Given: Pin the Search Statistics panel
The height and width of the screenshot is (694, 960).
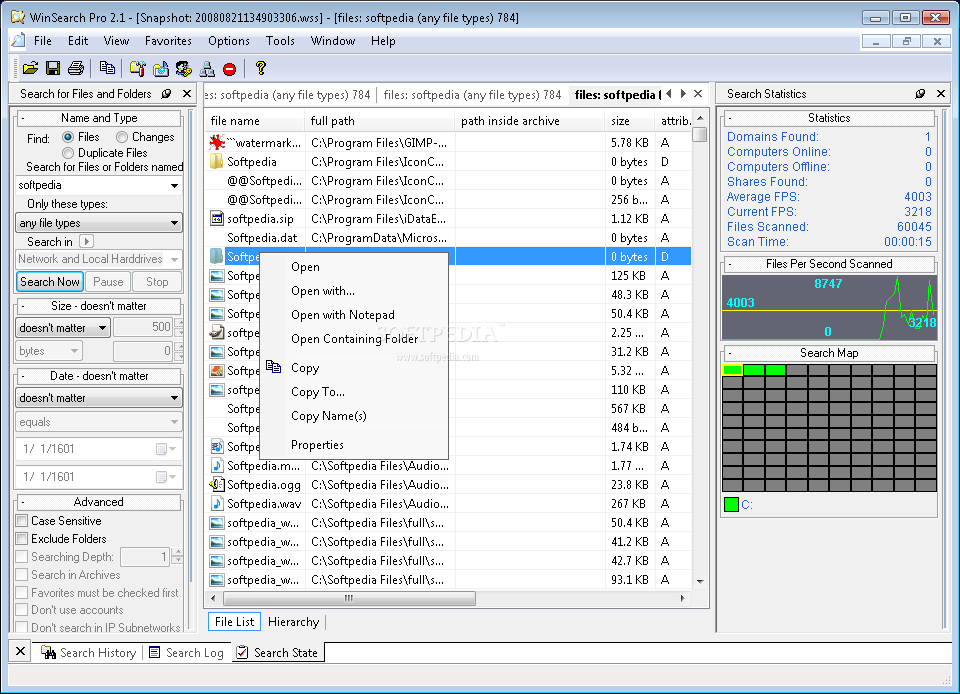Looking at the screenshot, I should 920,94.
